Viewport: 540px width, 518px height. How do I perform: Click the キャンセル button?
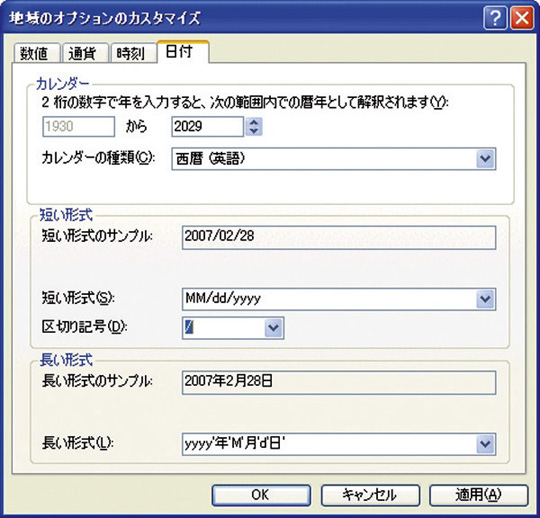click(x=370, y=495)
